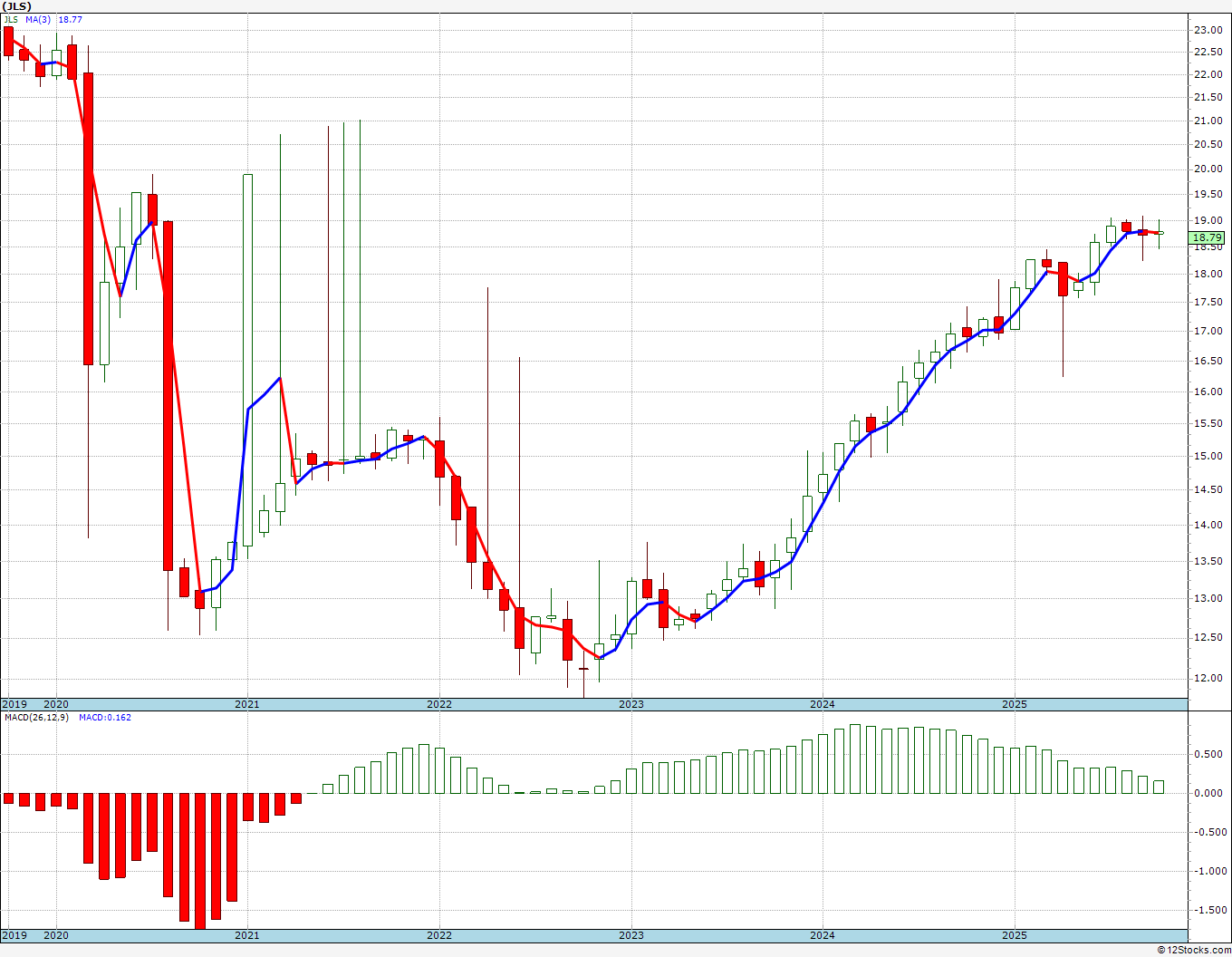Click the 13.00 price axis label
The height and width of the screenshot is (957, 1232).
1208,598
